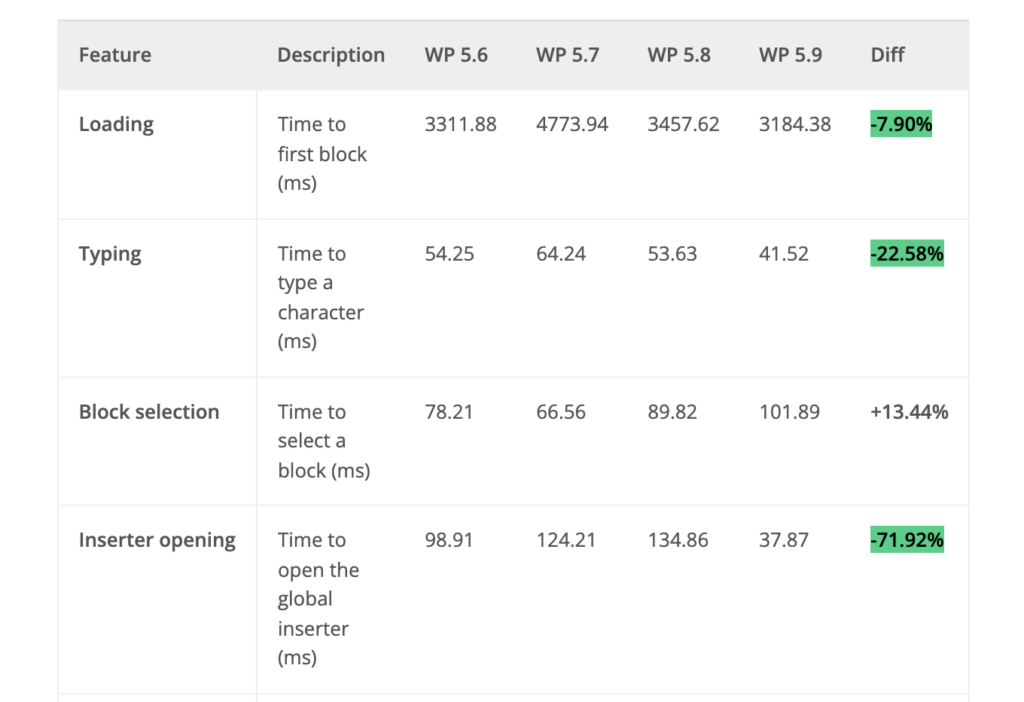Click the 41.52 typing time cell

click(784, 254)
